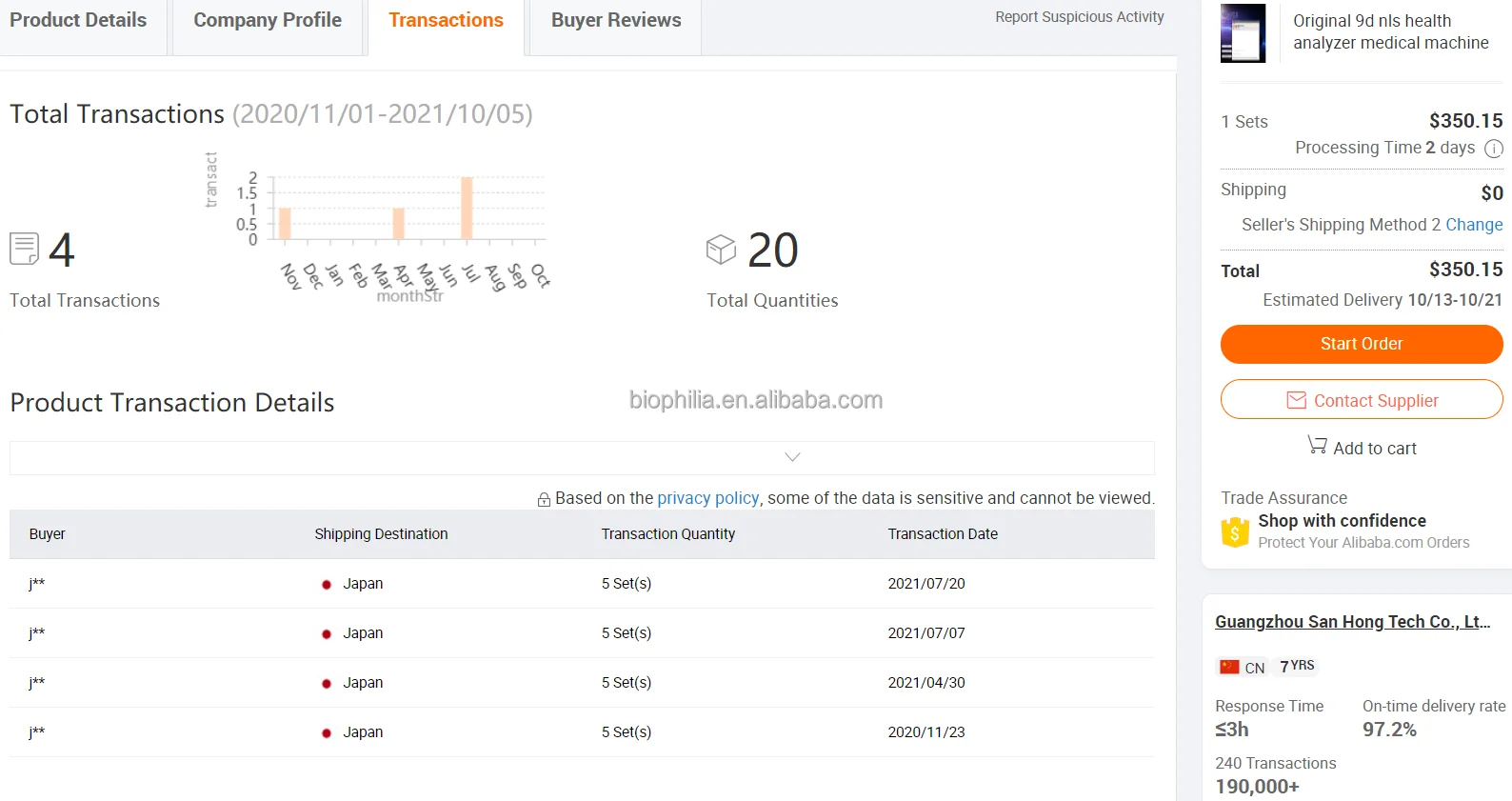
Task: Click the July bar in transactions chart
Action: (467, 208)
